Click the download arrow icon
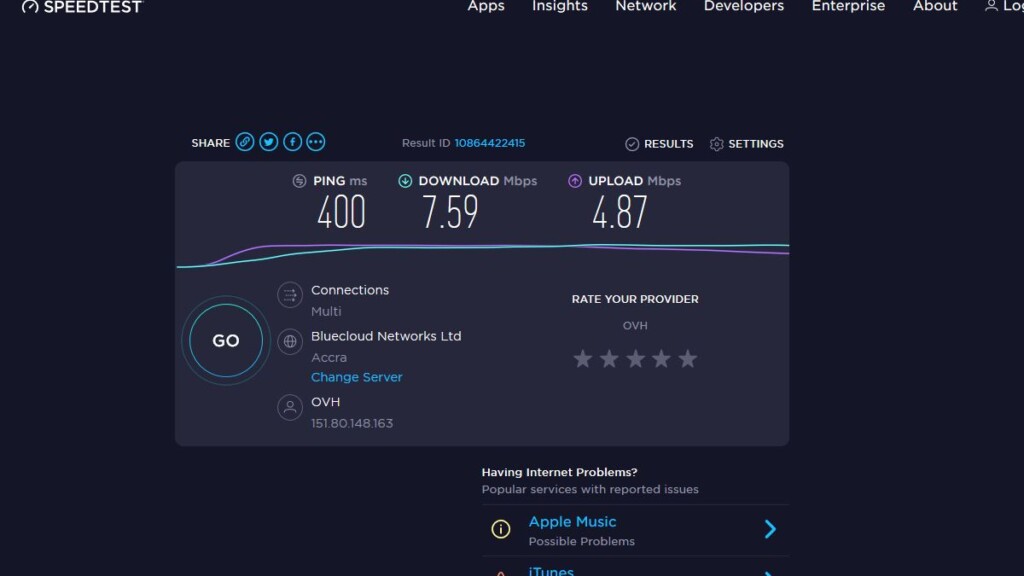Viewport: 1024px width, 576px height. [405, 181]
